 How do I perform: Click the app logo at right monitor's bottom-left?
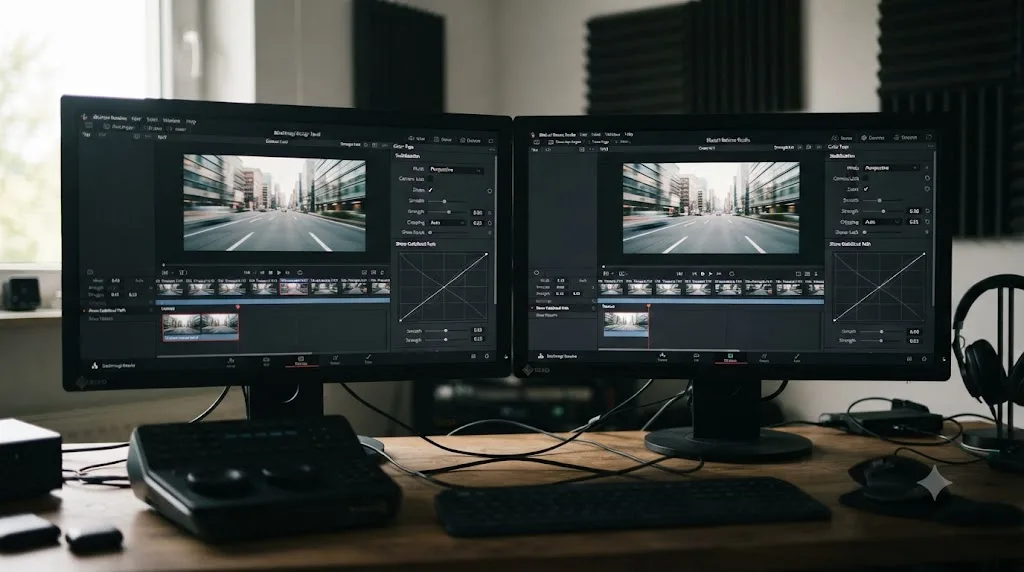[541, 356]
